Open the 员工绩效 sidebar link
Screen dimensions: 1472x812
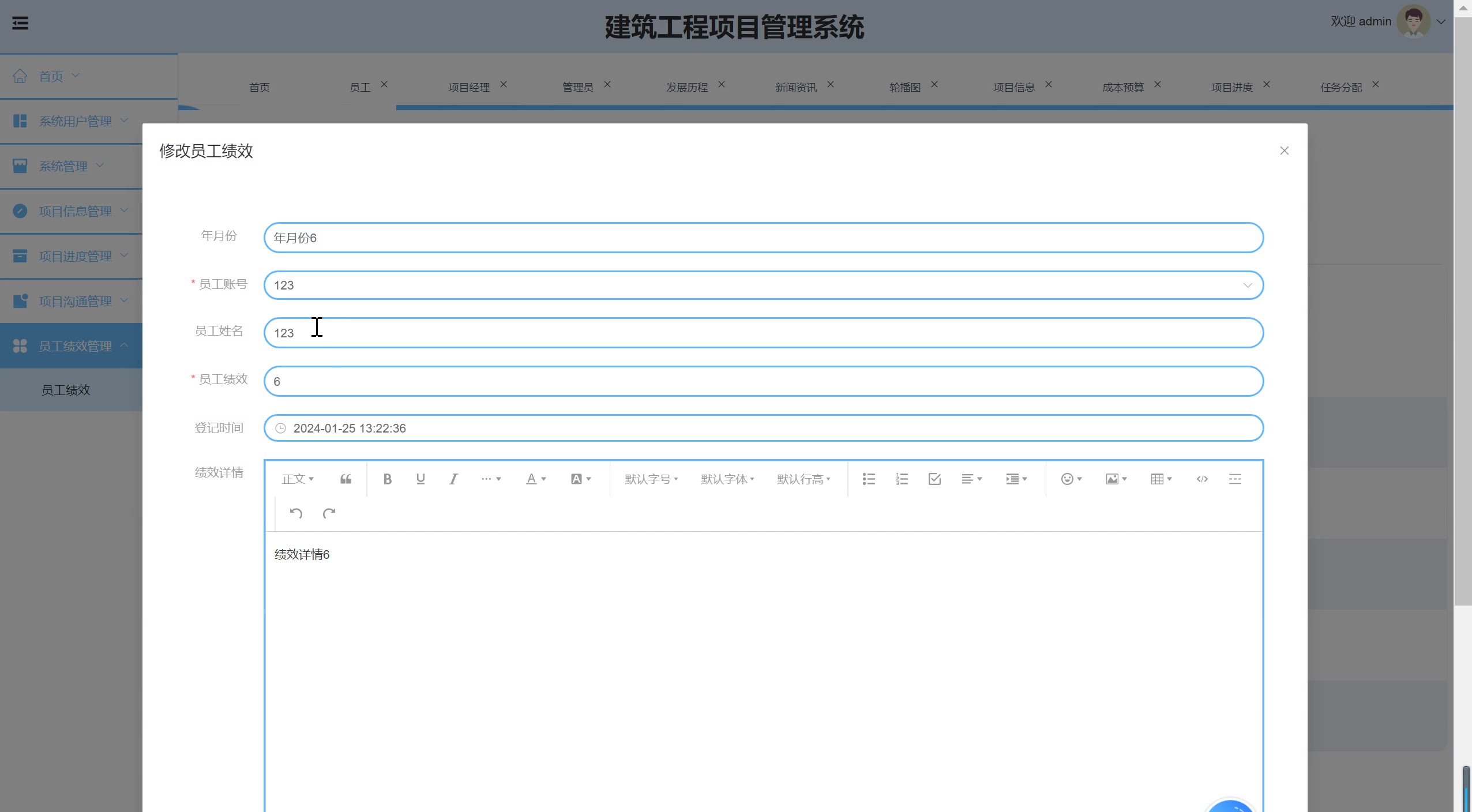click(66, 390)
